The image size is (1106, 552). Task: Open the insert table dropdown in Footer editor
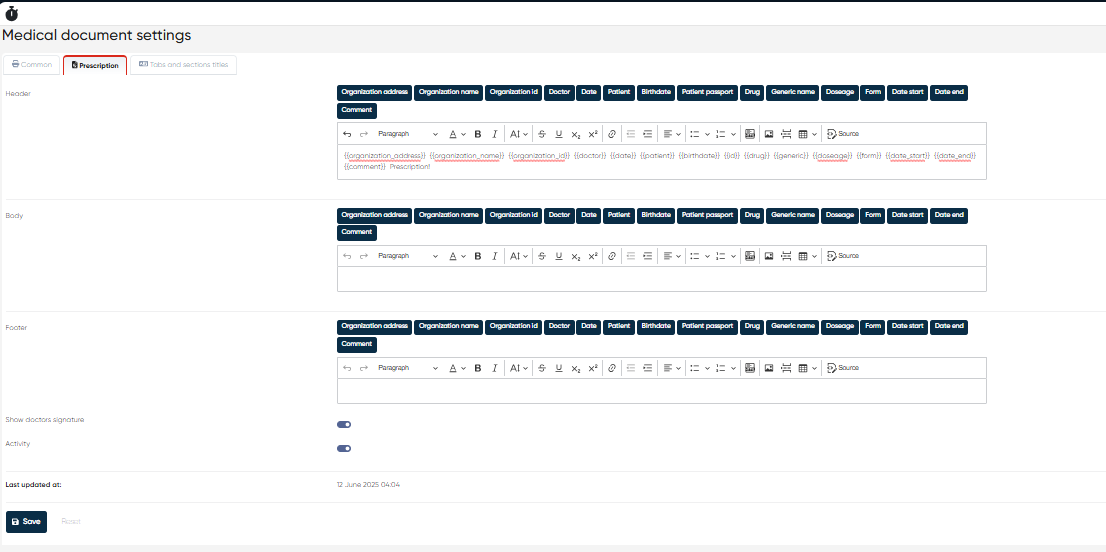pyautogui.click(x=807, y=368)
